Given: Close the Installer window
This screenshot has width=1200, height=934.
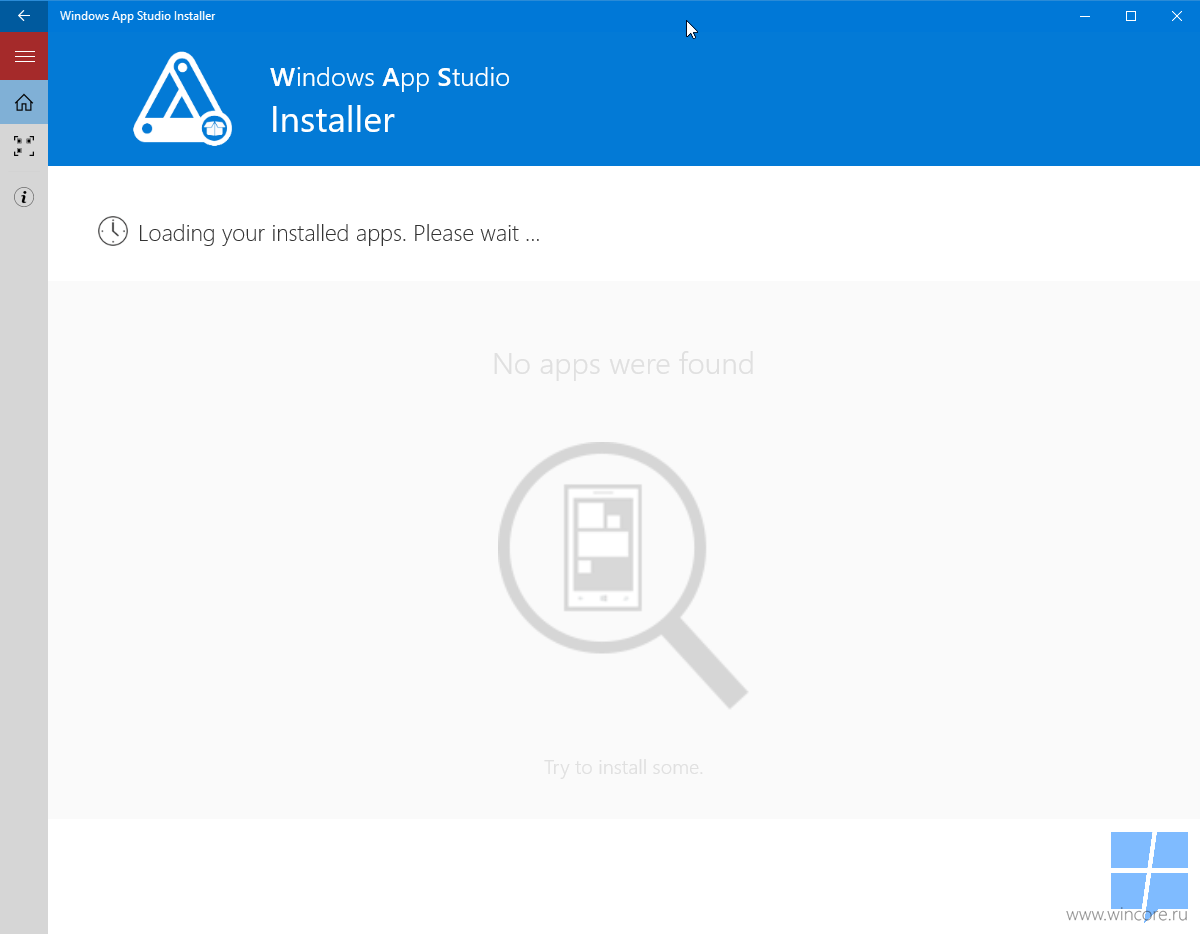Looking at the screenshot, I should click(1177, 16).
